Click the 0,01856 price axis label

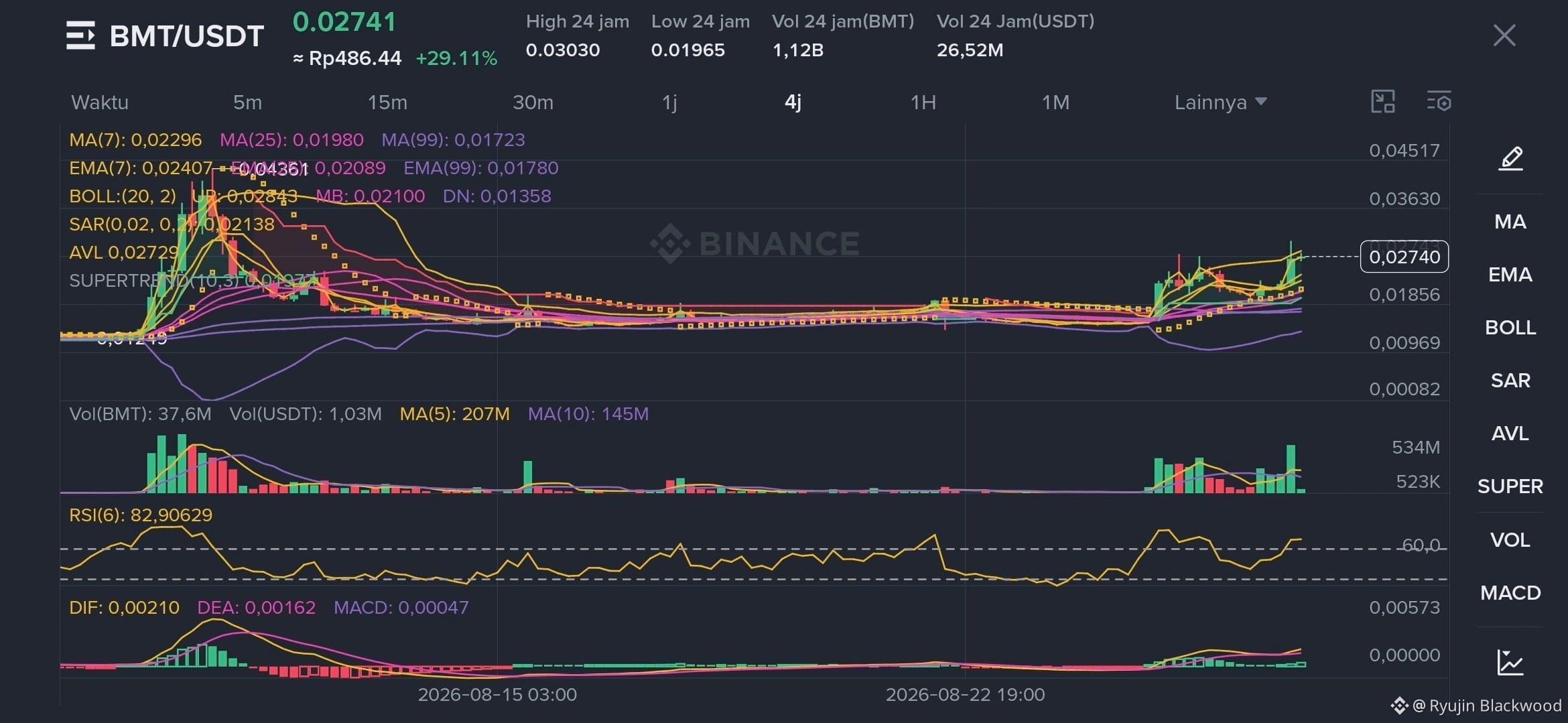click(1404, 295)
